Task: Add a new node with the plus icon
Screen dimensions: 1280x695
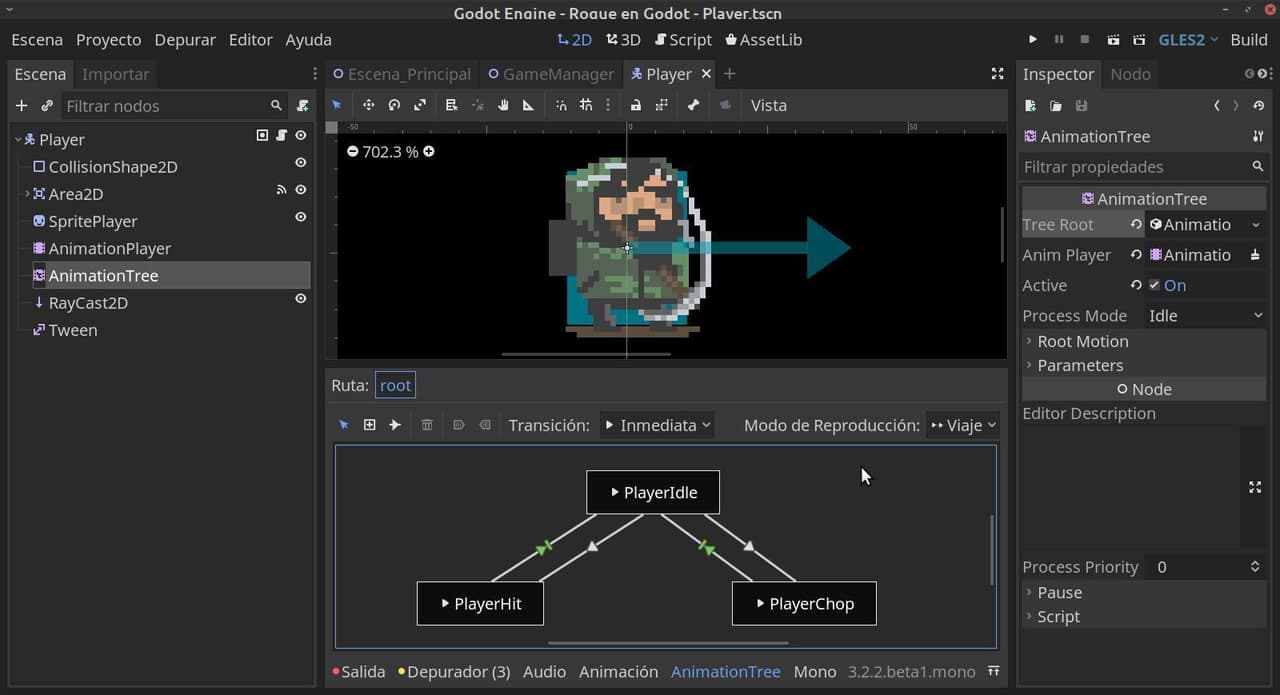Action: pos(21,106)
